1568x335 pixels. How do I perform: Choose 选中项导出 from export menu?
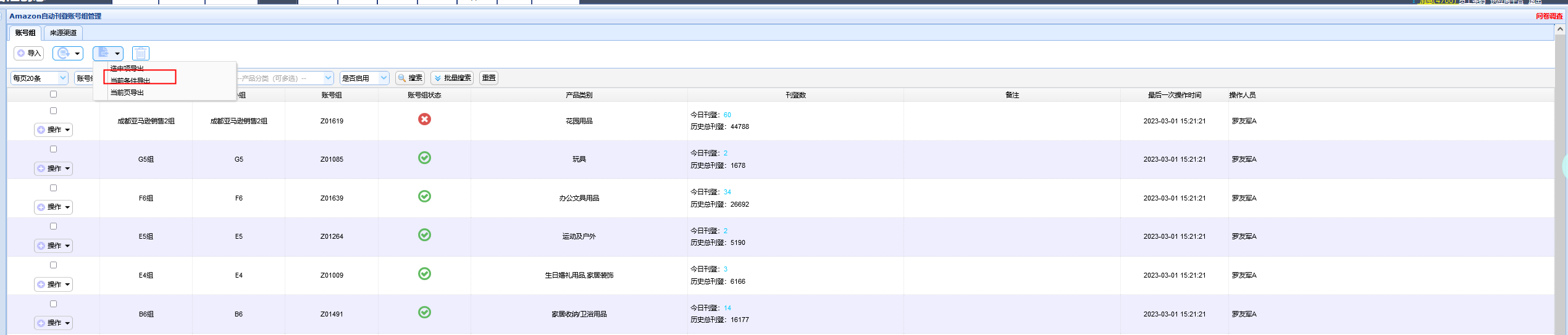127,68
